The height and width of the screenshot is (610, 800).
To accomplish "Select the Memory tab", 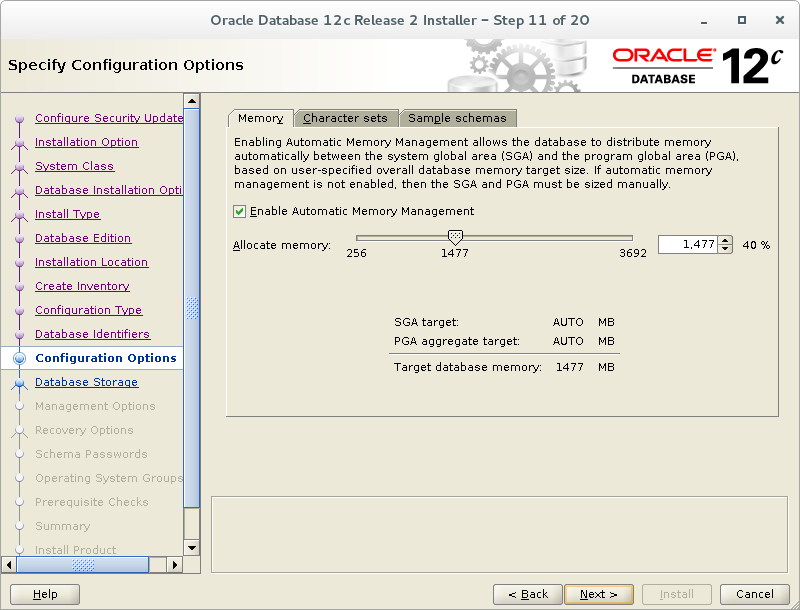I will [x=261, y=118].
